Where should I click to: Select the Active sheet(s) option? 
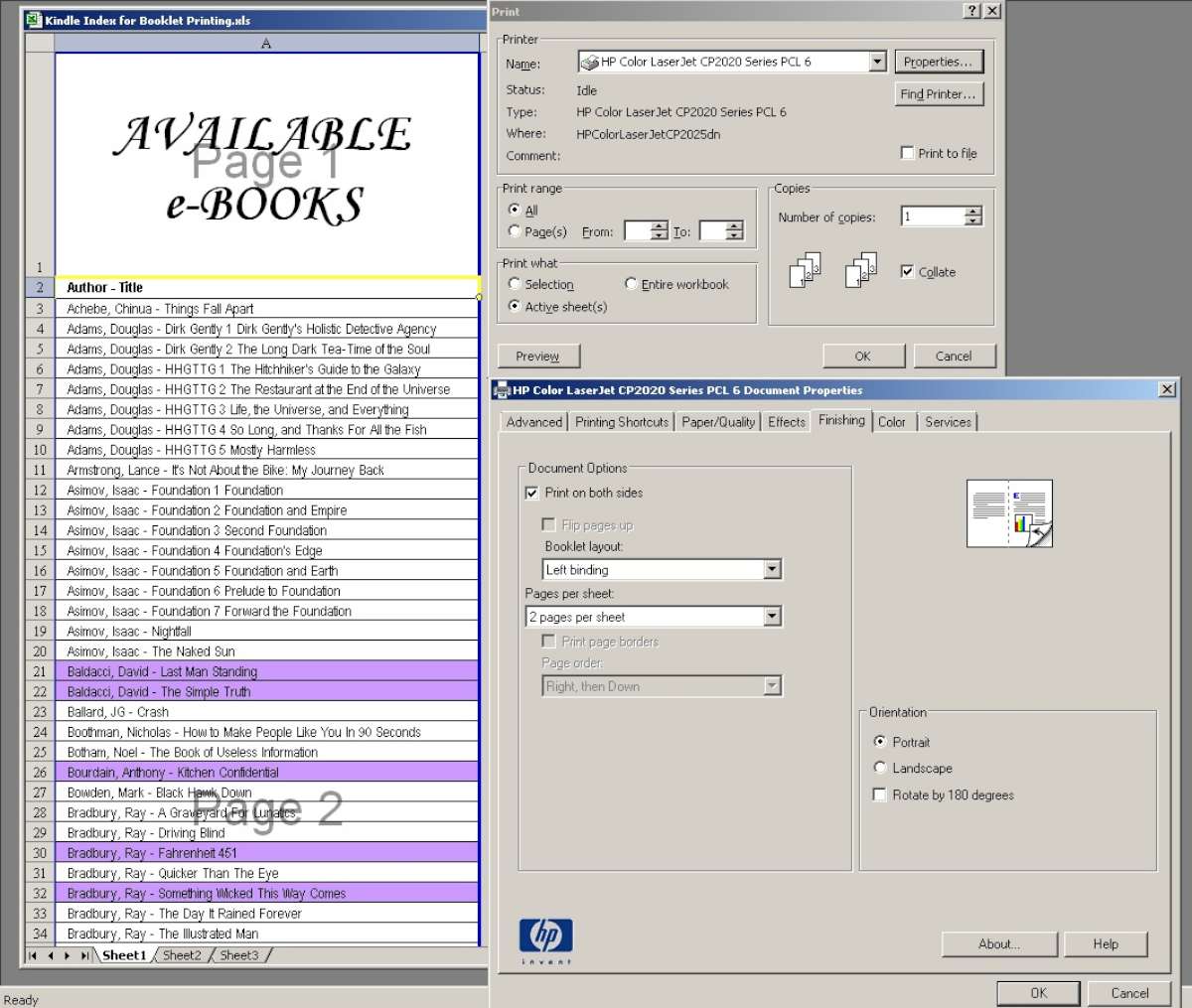(514, 306)
